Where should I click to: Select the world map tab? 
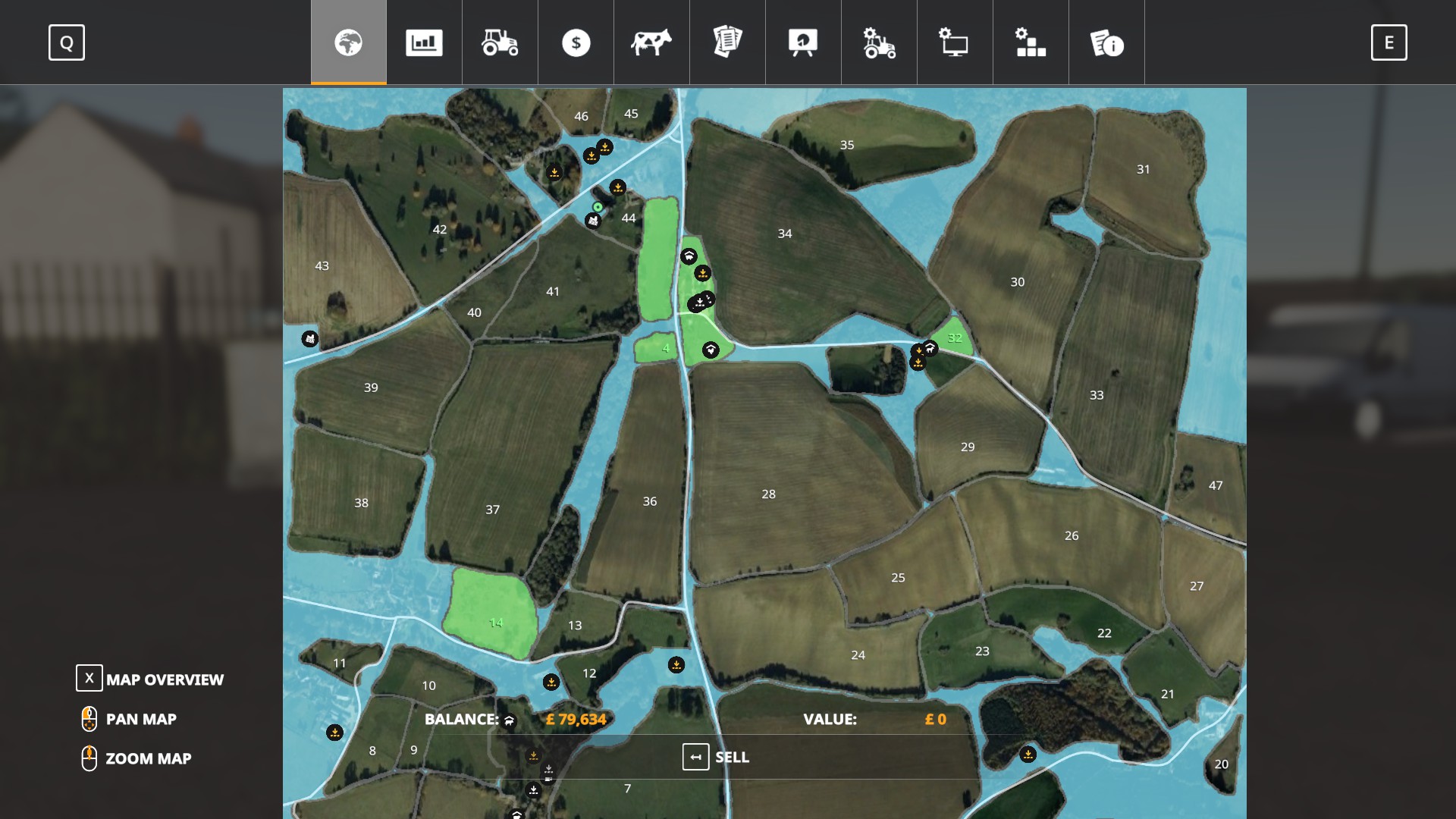(x=348, y=42)
